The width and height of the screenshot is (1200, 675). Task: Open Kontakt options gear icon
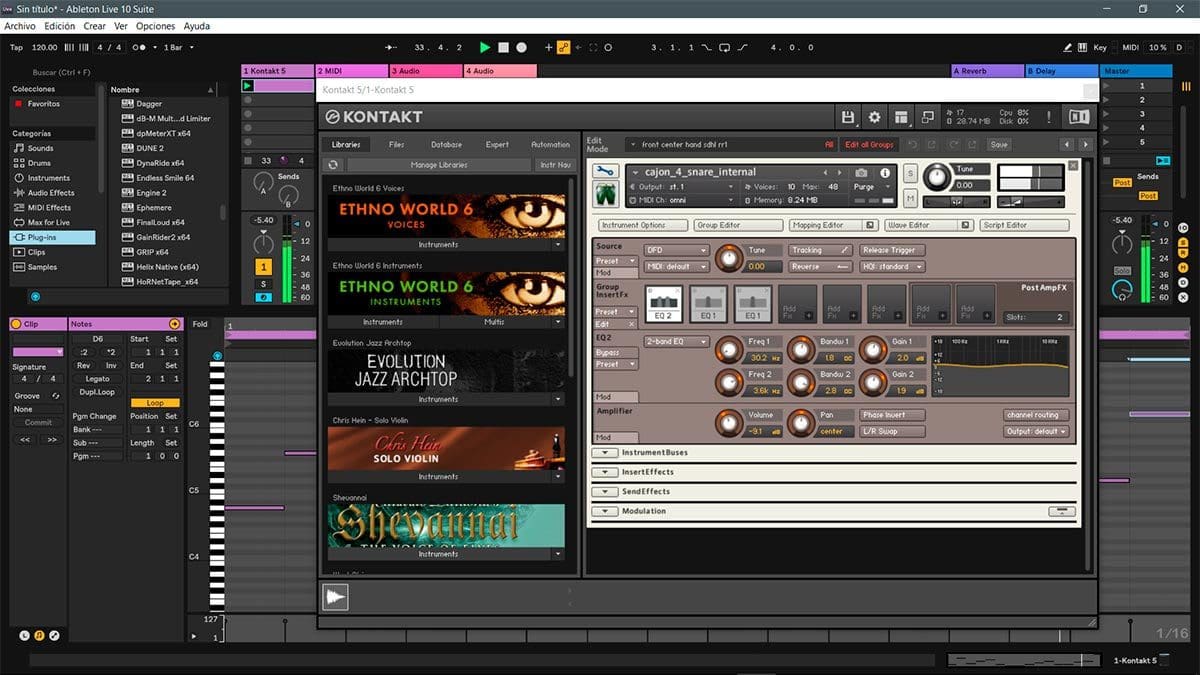tap(874, 117)
